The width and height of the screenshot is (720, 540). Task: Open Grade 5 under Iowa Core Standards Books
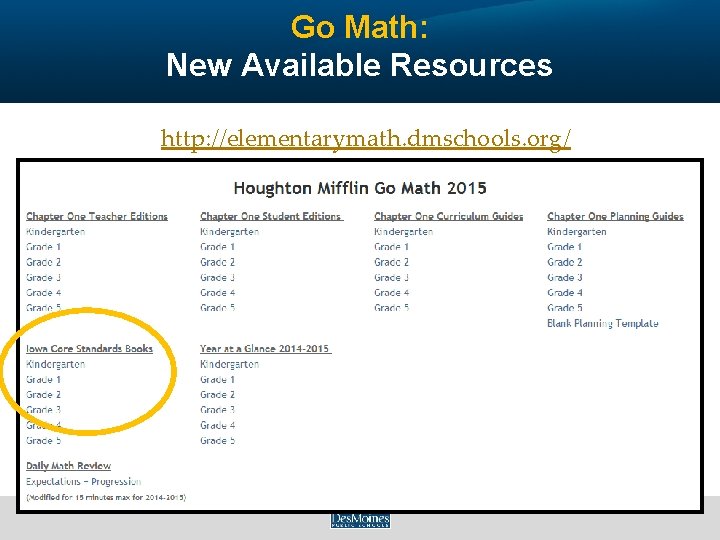click(44, 440)
